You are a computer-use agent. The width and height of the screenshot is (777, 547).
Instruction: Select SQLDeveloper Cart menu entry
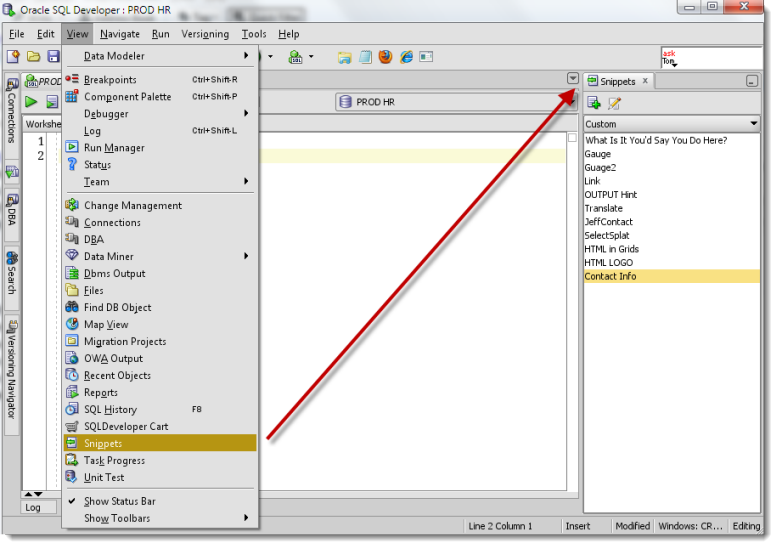tap(160, 426)
